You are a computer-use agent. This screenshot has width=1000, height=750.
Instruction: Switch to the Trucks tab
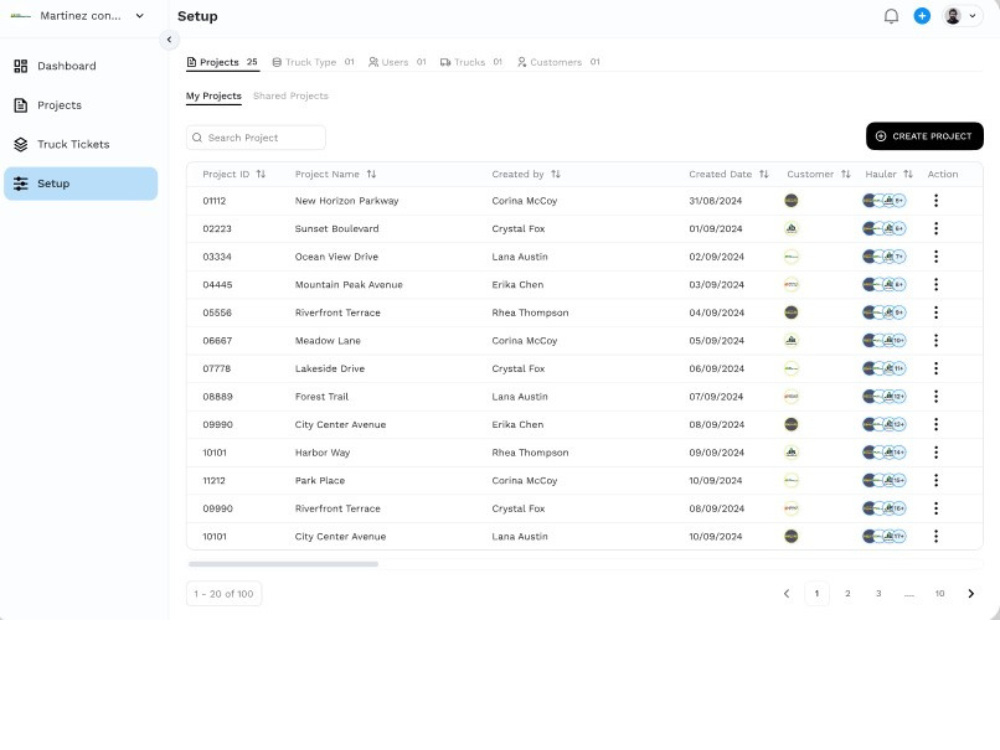pos(471,62)
